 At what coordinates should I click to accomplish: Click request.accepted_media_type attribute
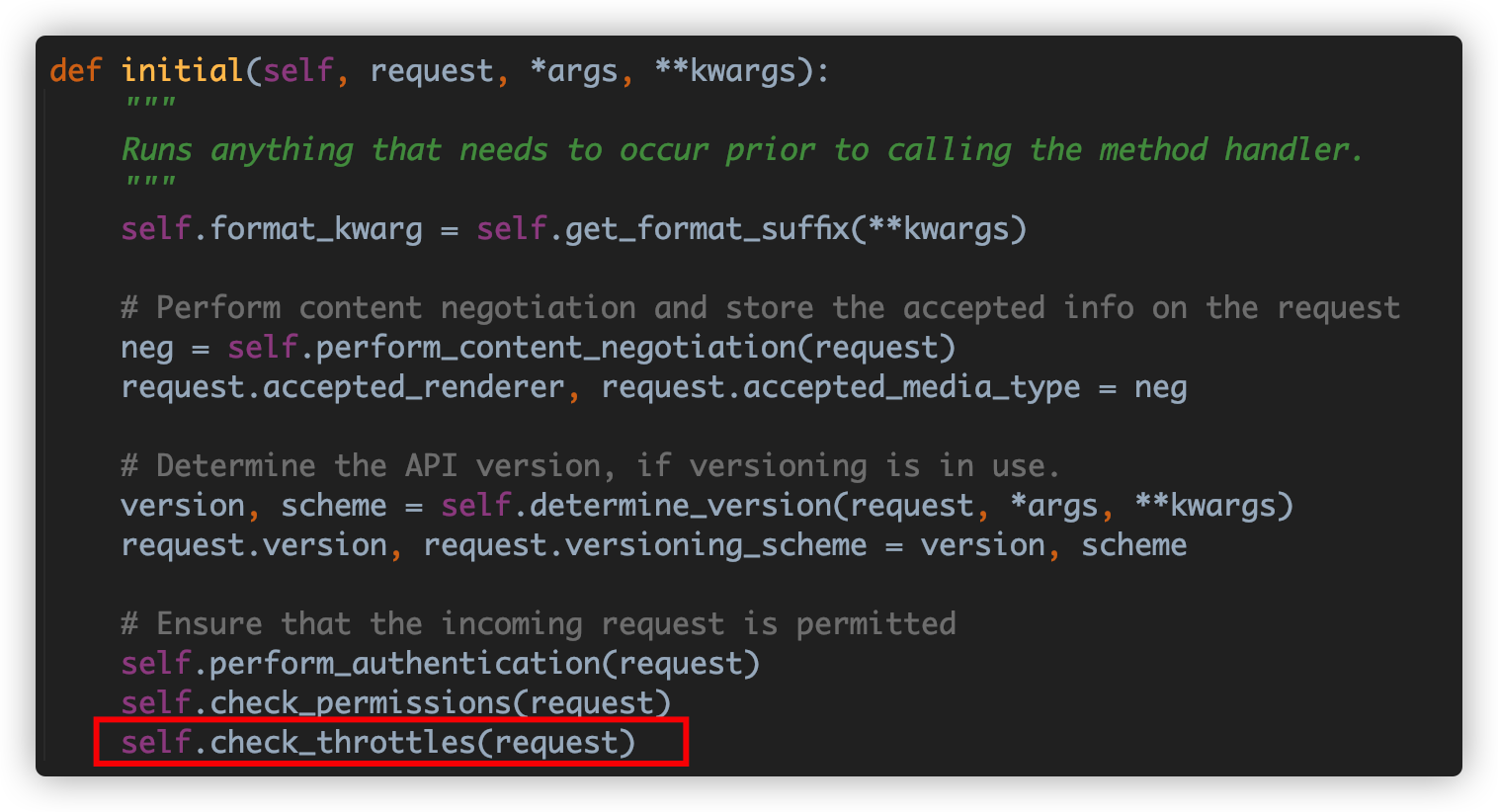point(841,387)
